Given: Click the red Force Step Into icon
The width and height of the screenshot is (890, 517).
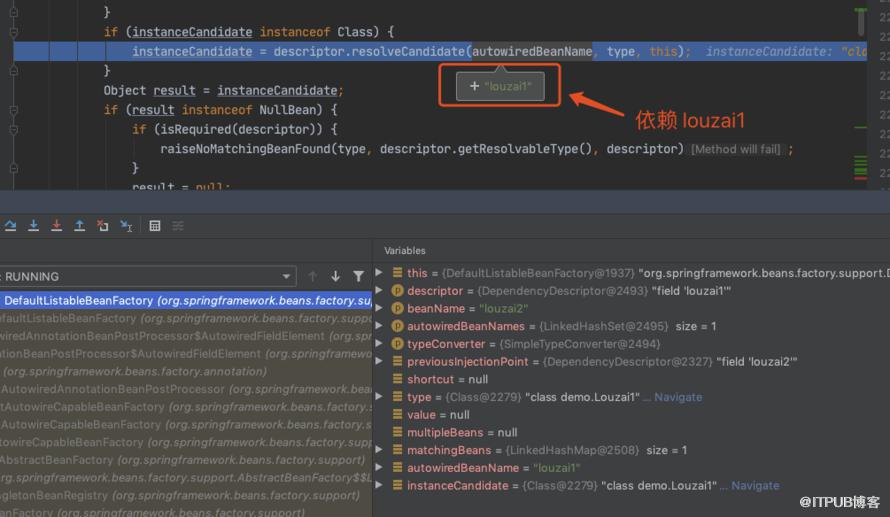Looking at the screenshot, I should click(x=56, y=226).
